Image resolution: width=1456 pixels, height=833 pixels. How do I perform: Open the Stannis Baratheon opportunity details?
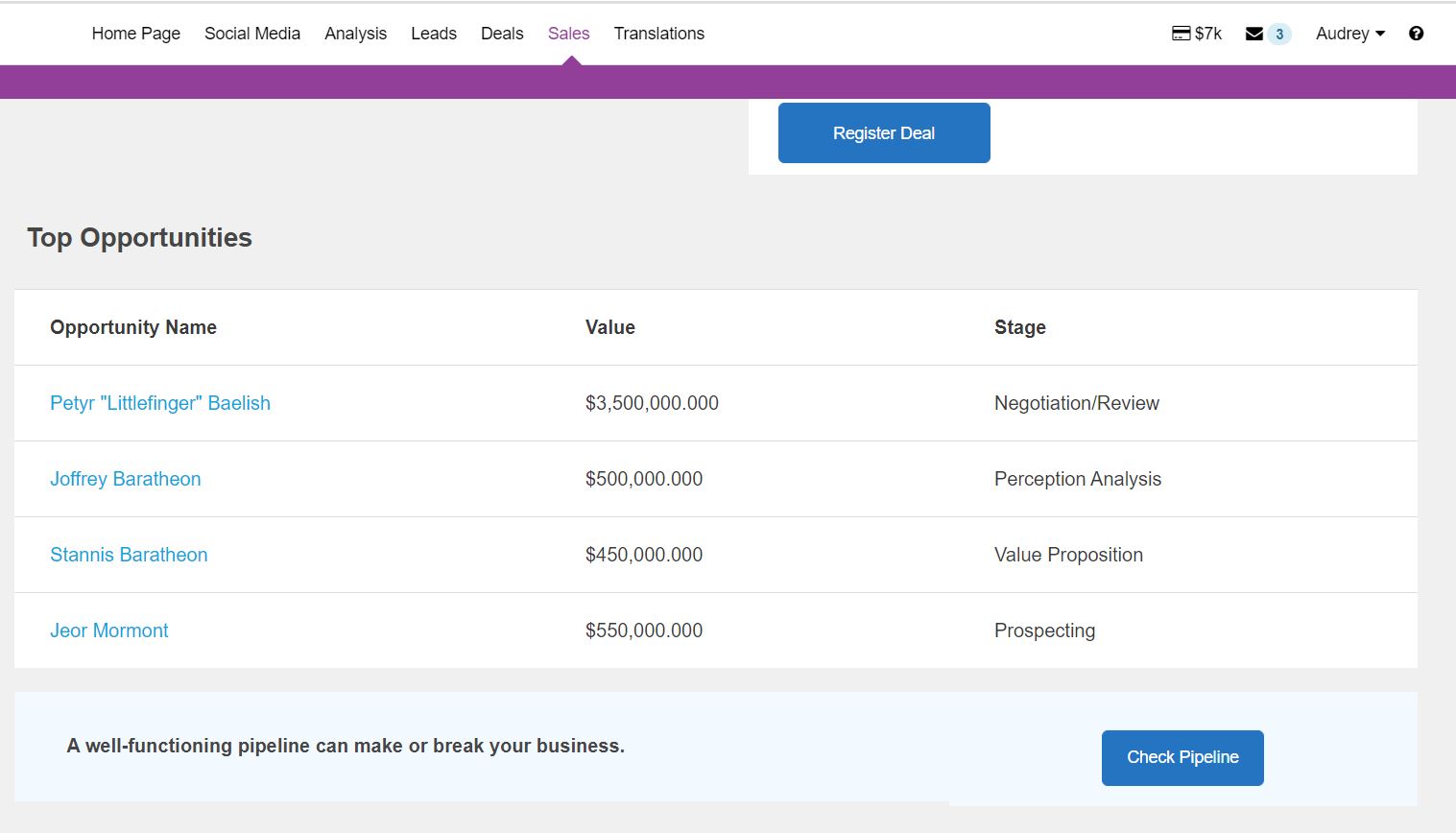point(129,555)
